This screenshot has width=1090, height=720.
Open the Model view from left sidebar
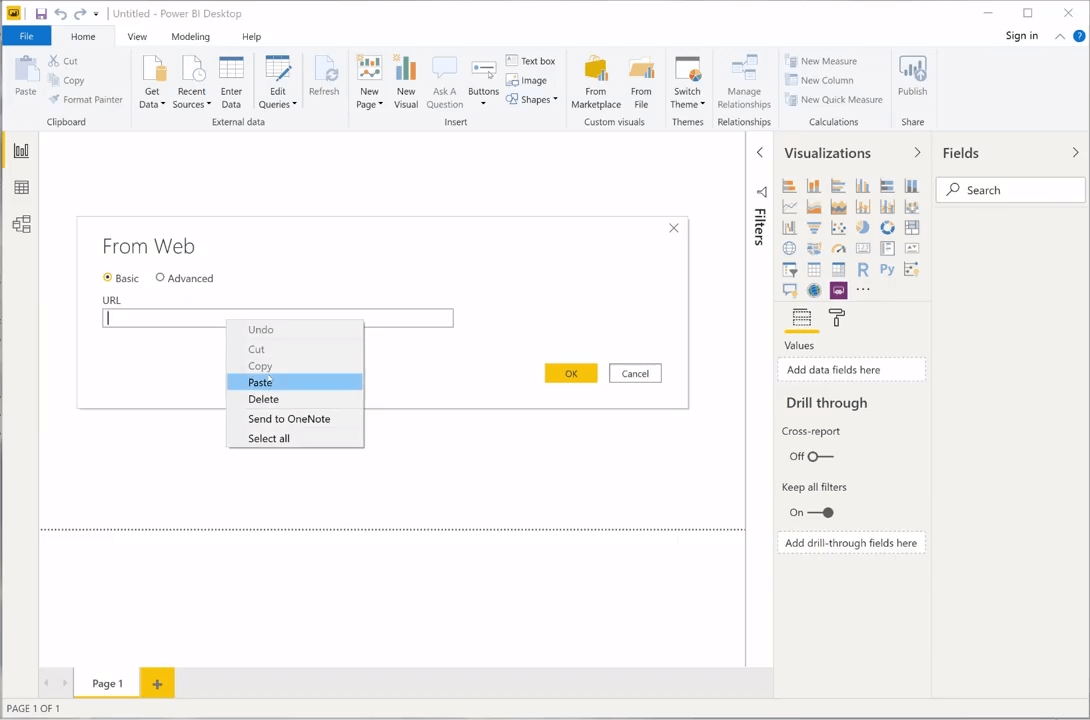click(x=21, y=225)
